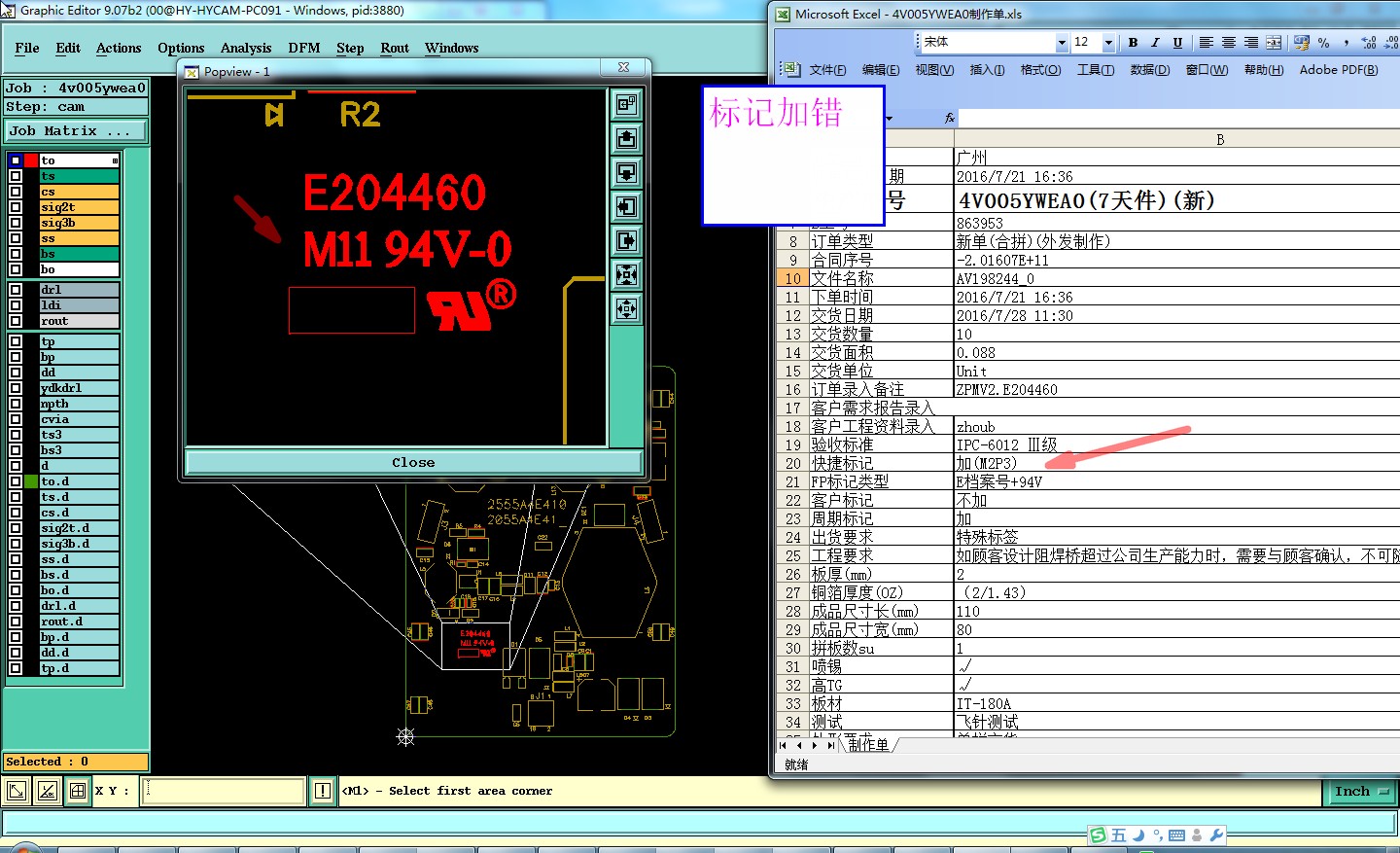Click column B header in Excel

pyautogui.click(x=1220, y=140)
